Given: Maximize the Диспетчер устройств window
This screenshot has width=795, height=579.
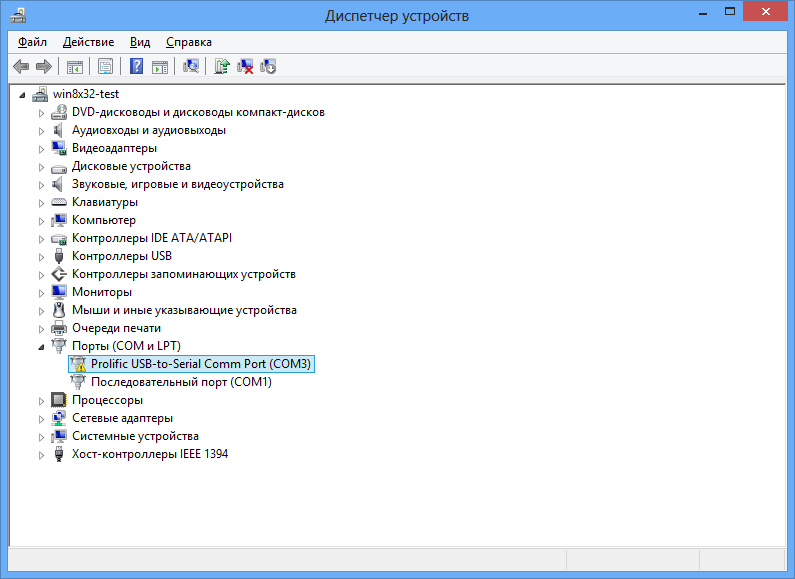Looking at the screenshot, I should click(730, 12).
